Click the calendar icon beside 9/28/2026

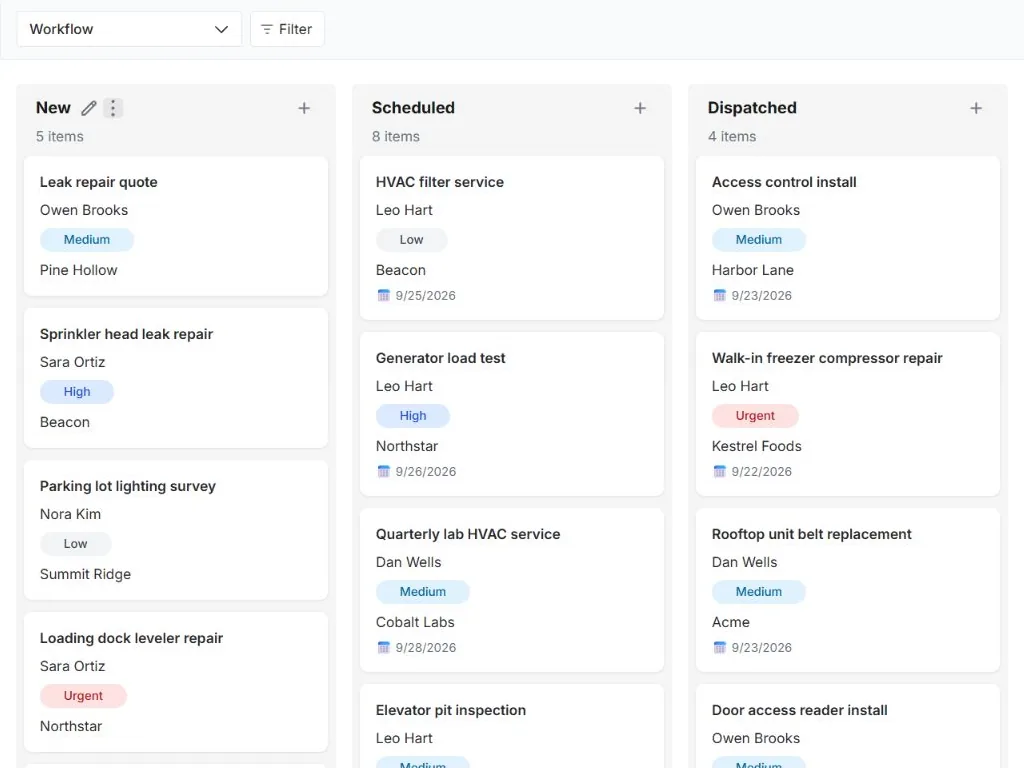[x=383, y=647]
